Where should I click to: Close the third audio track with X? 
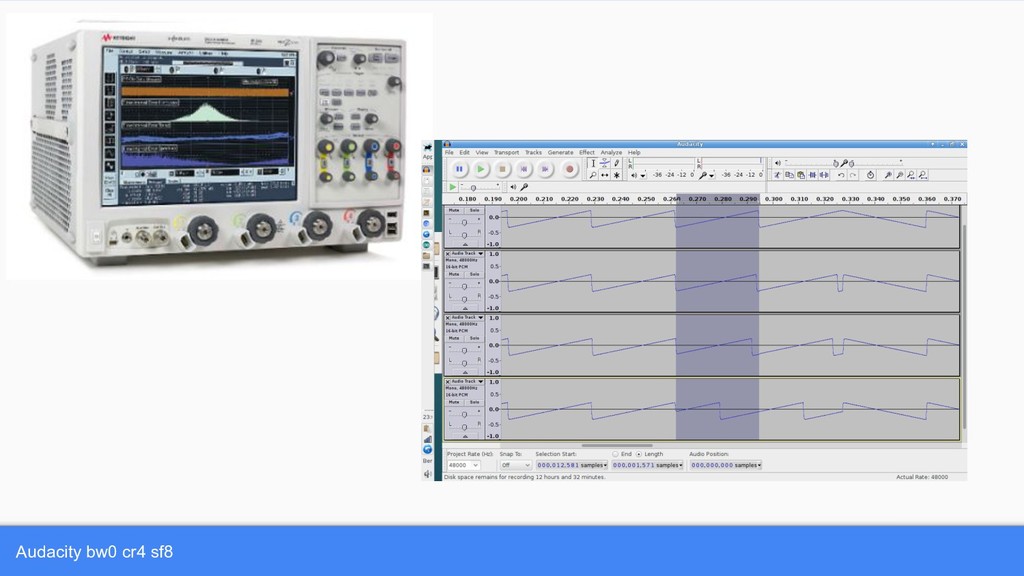(x=448, y=317)
